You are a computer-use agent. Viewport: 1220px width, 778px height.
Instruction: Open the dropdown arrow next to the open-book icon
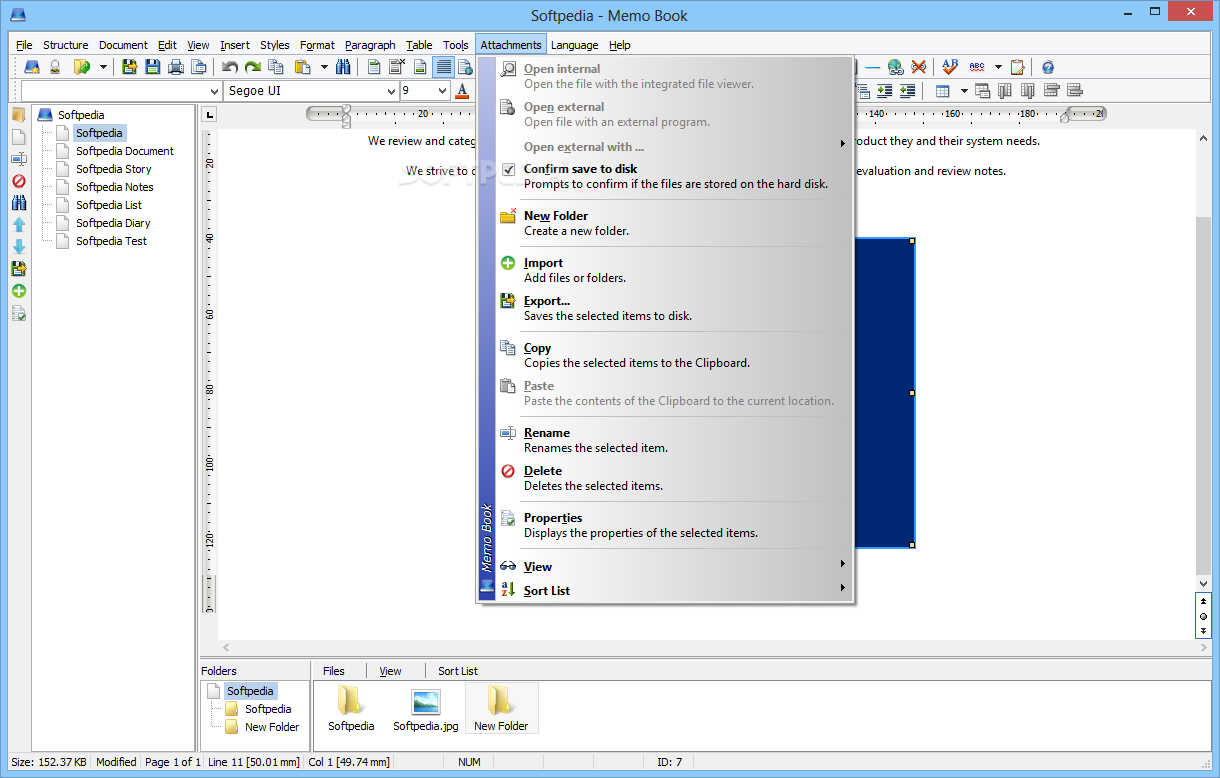coord(103,67)
